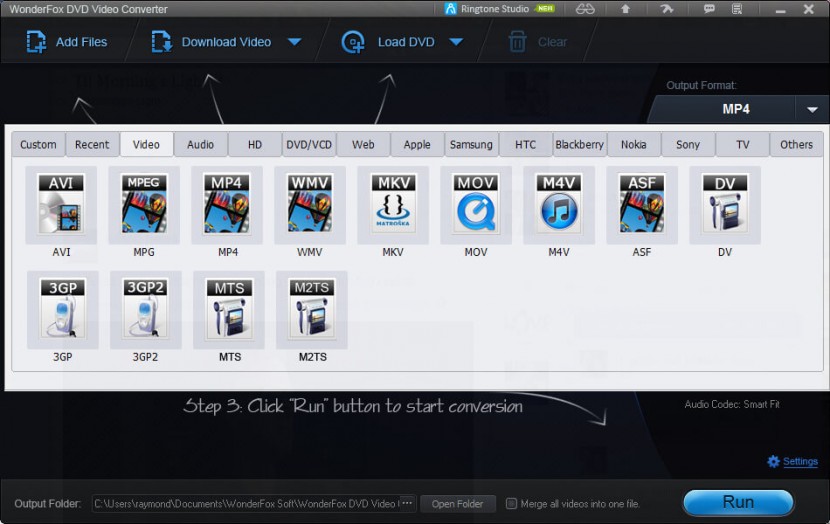Click the Download Video icon

[161, 42]
